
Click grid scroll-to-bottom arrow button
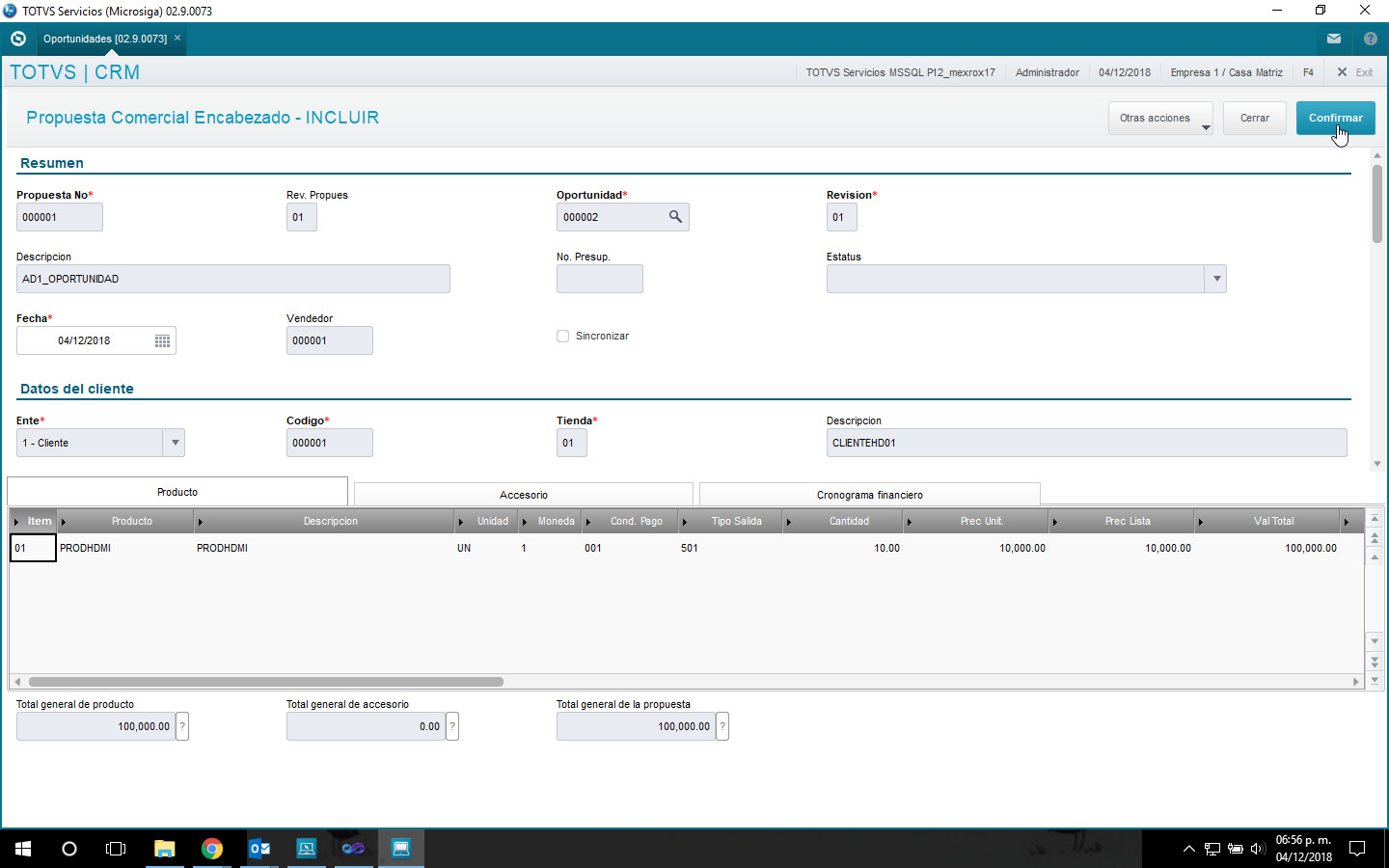[x=1375, y=680]
